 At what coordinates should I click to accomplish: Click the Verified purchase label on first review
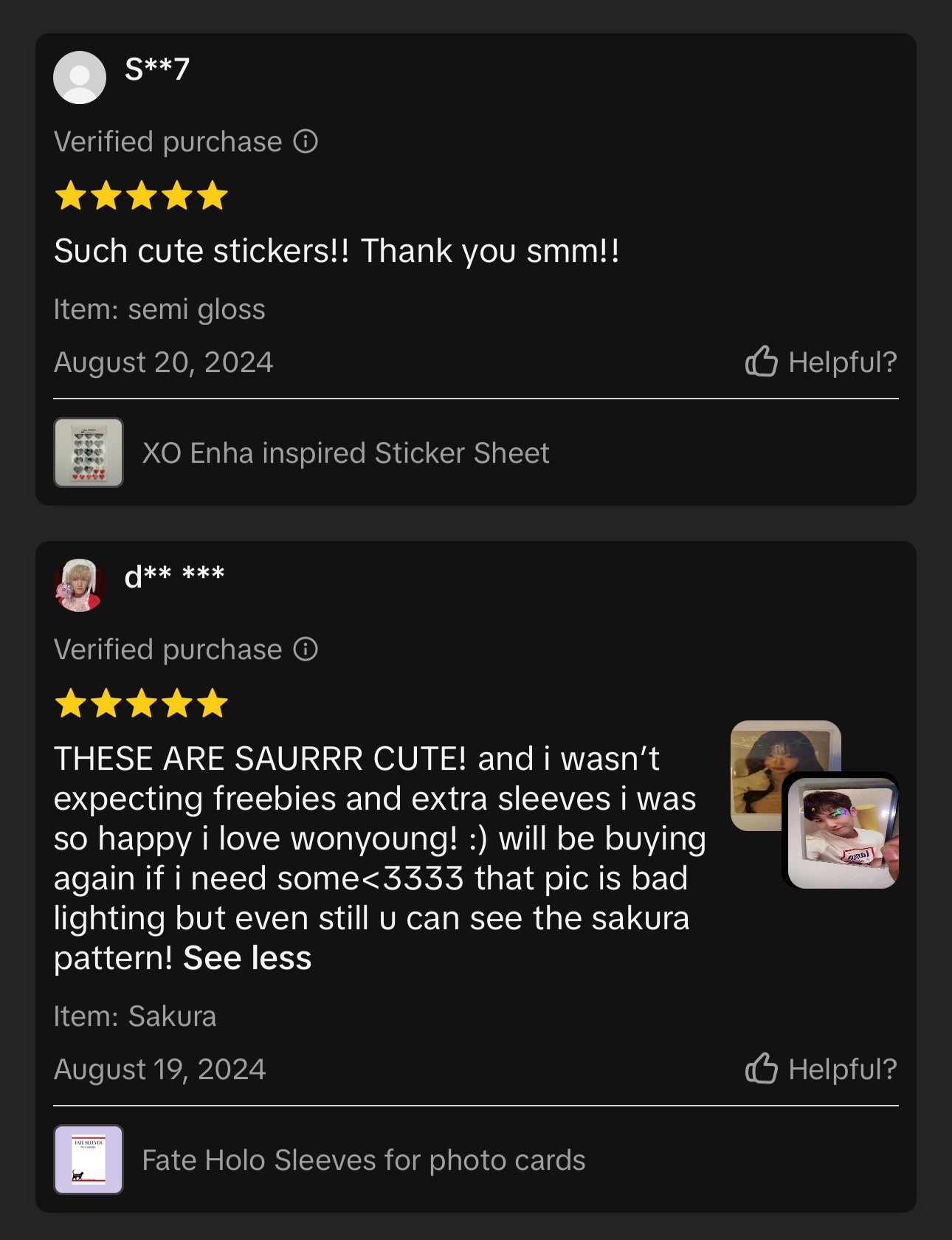[168, 142]
